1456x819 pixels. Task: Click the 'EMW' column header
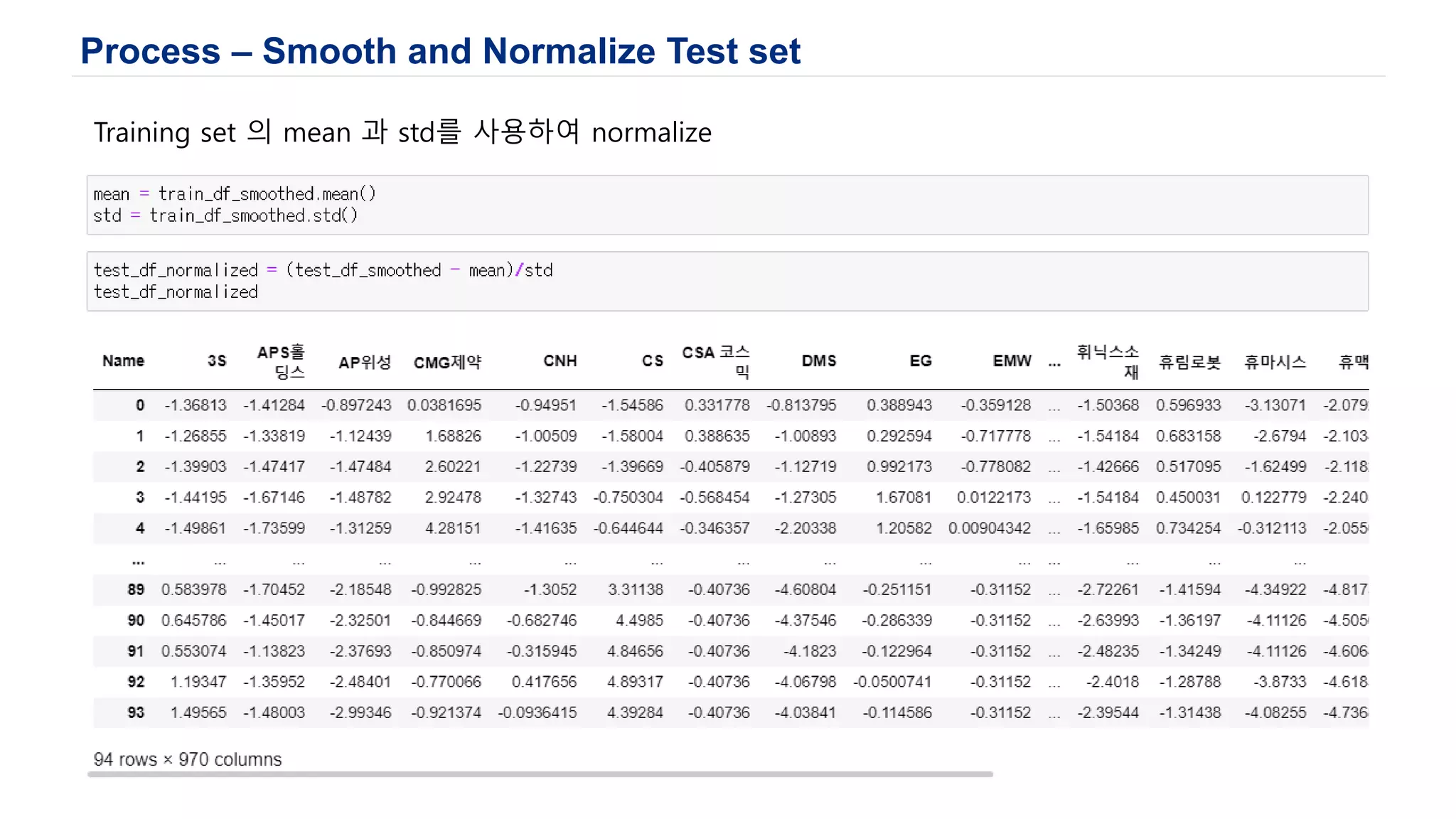tap(1012, 361)
